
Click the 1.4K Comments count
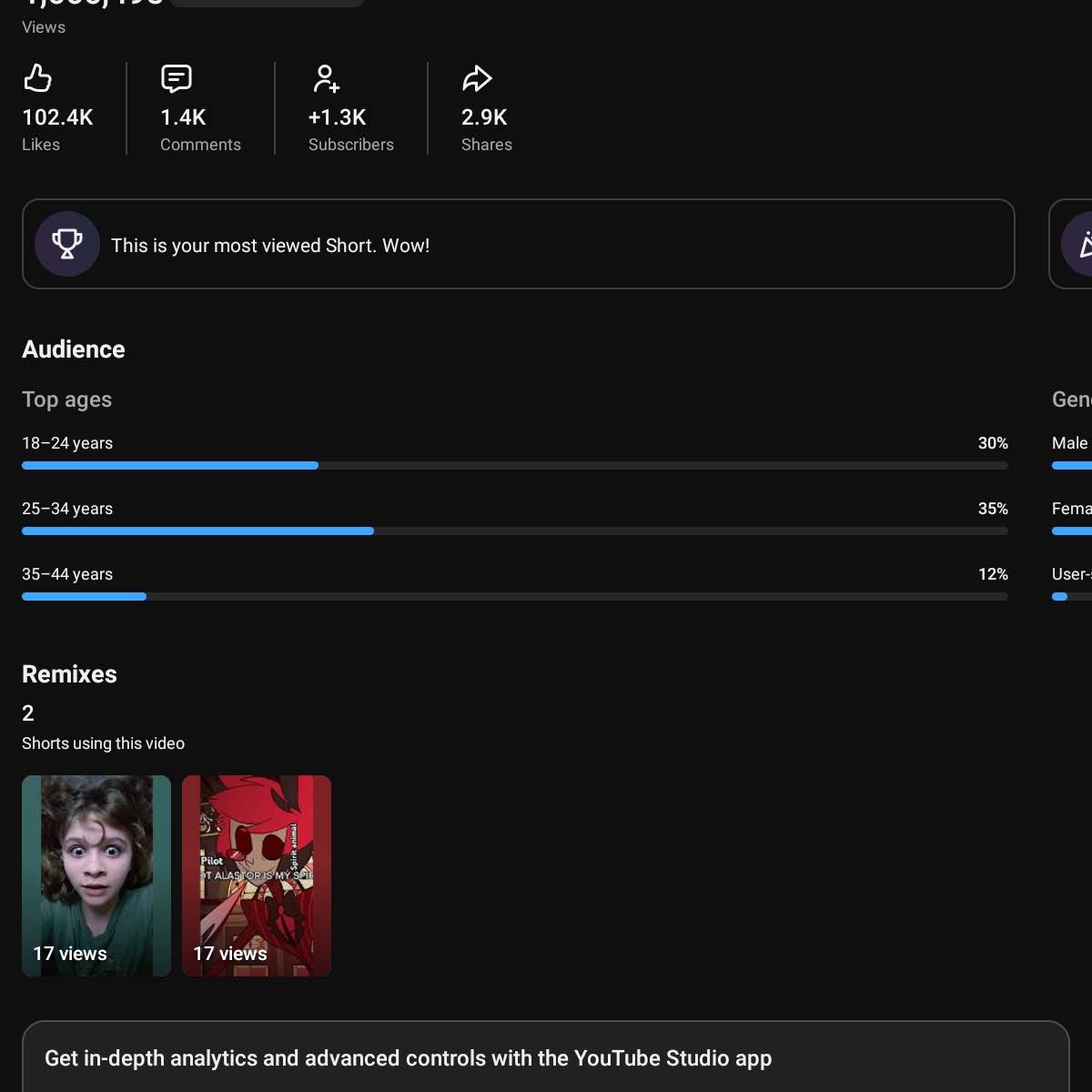point(183,117)
